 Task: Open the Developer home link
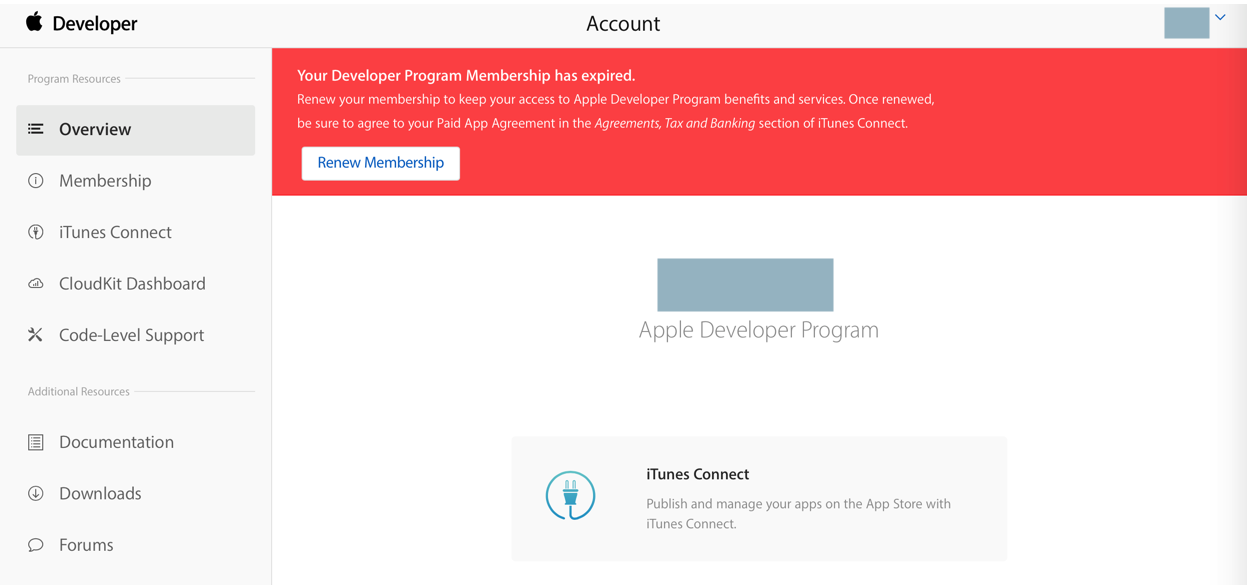pyautogui.click(x=95, y=23)
